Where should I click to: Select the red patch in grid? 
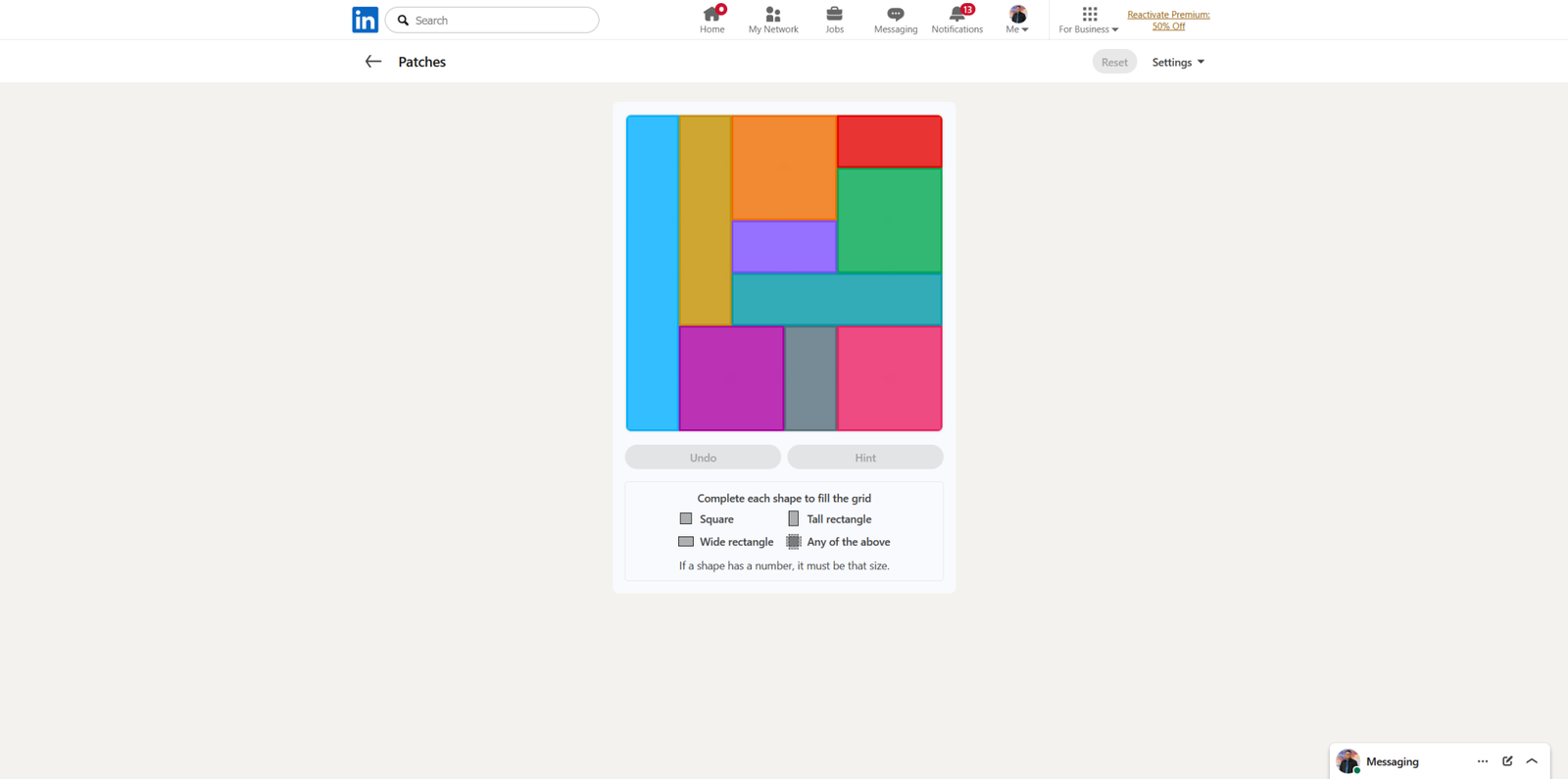click(889, 141)
